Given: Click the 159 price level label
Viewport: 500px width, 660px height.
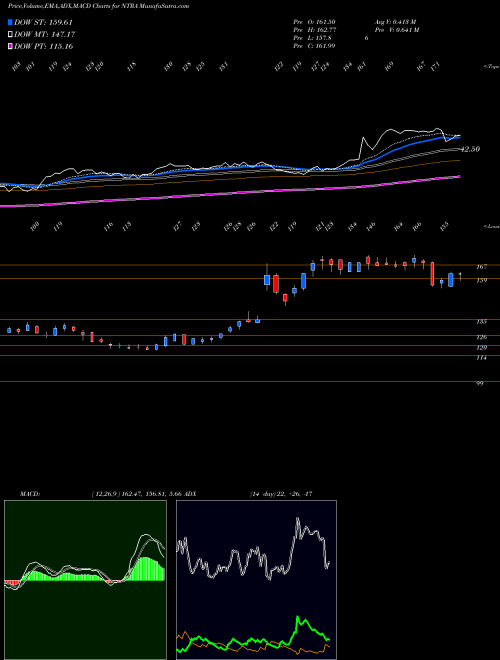Looking at the screenshot, I should click(x=482, y=280).
